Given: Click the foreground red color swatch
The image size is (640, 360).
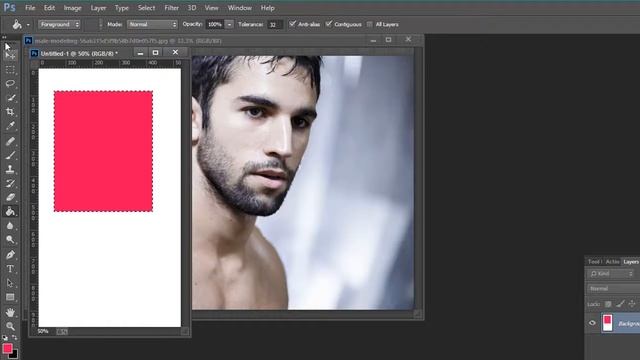Looking at the screenshot, I should [7, 348].
